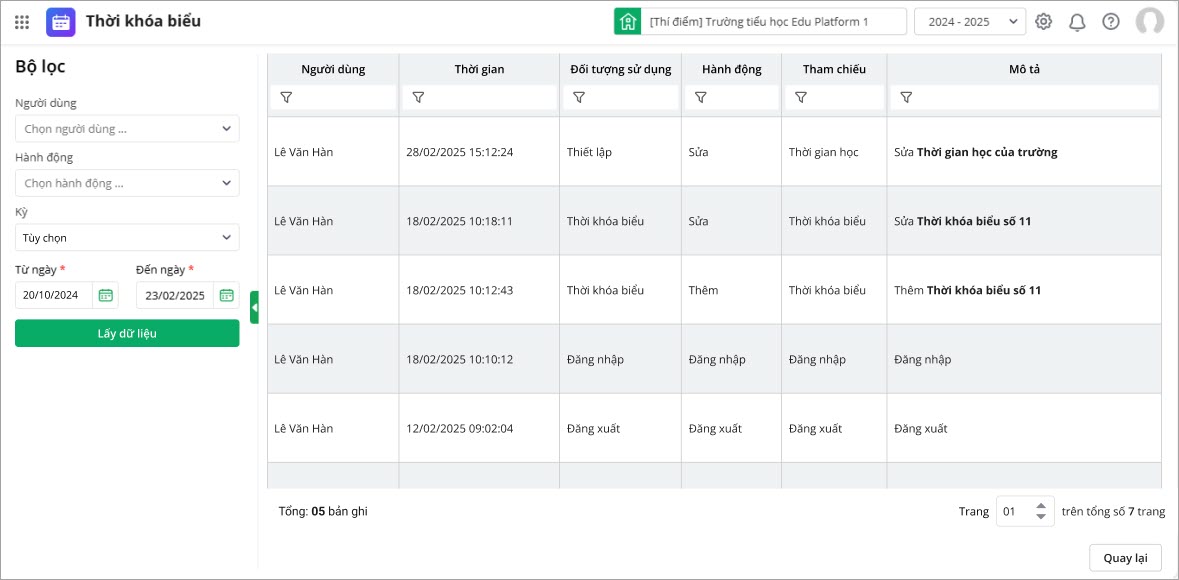Click the green school home icon
This screenshot has width=1179, height=580.
[x=627, y=21]
